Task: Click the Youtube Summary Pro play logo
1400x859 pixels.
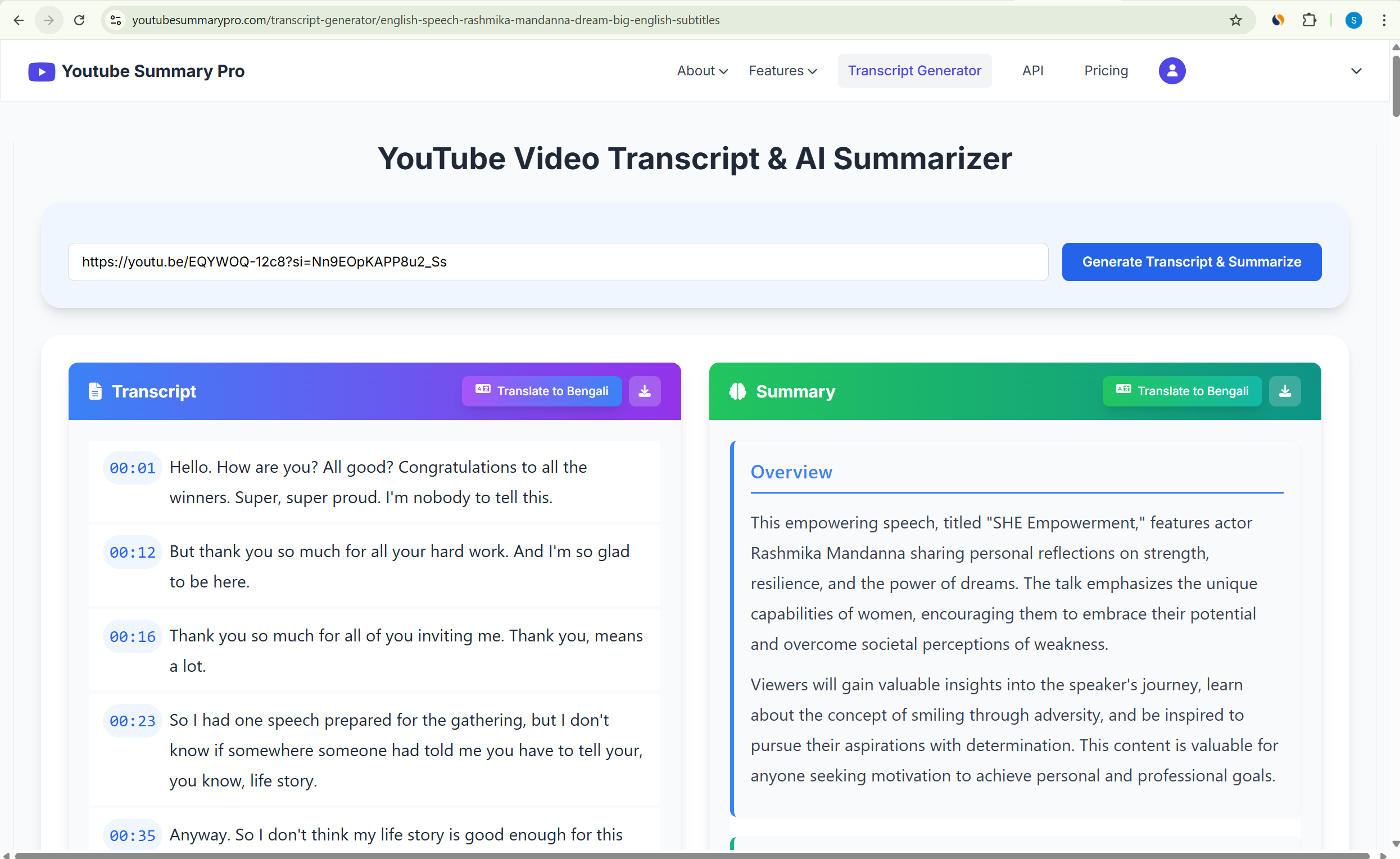Action: coord(41,70)
